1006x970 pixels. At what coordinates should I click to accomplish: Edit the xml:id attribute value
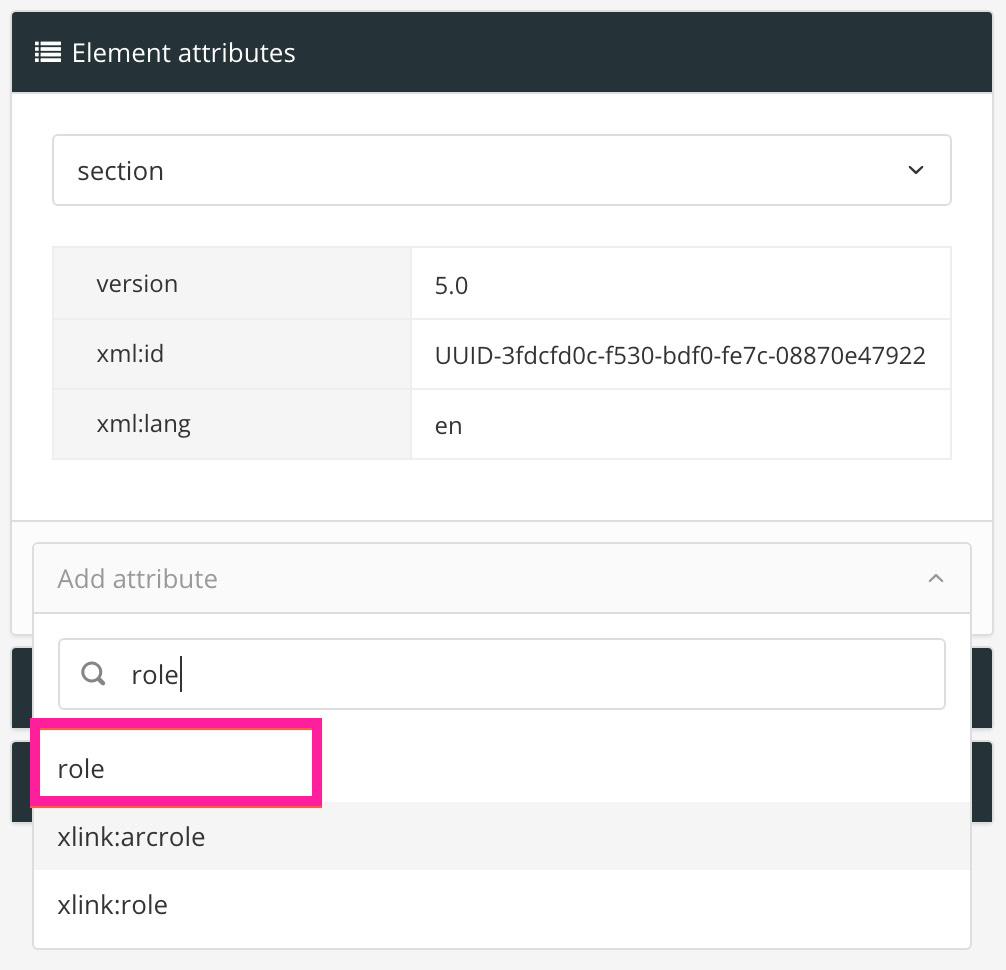click(x=681, y=354)
